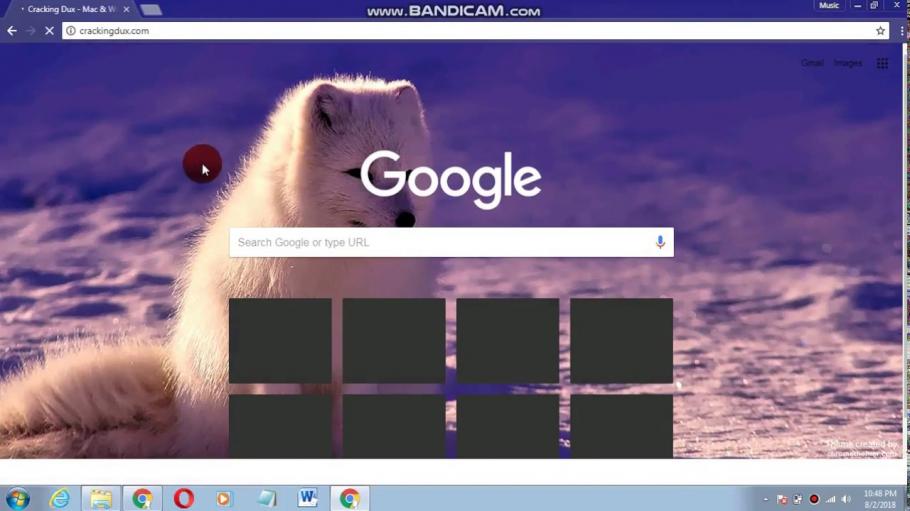Screen dimensions: 910x511
Task: Open the fourth thumbnail in the bottom row
Action: (622, 426)
